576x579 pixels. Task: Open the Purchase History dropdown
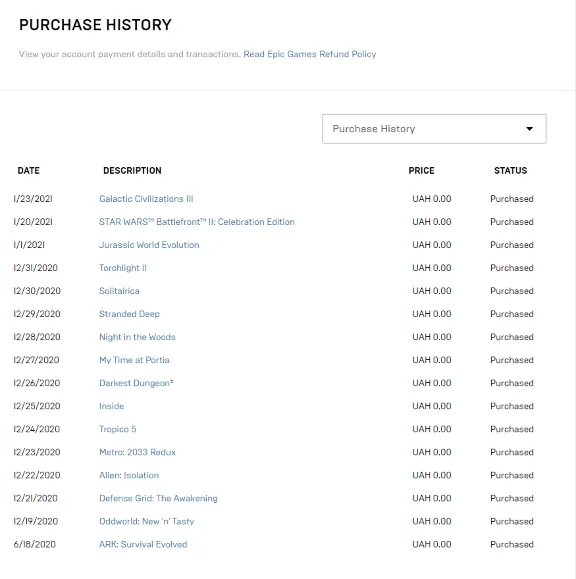tap(434, 129)
